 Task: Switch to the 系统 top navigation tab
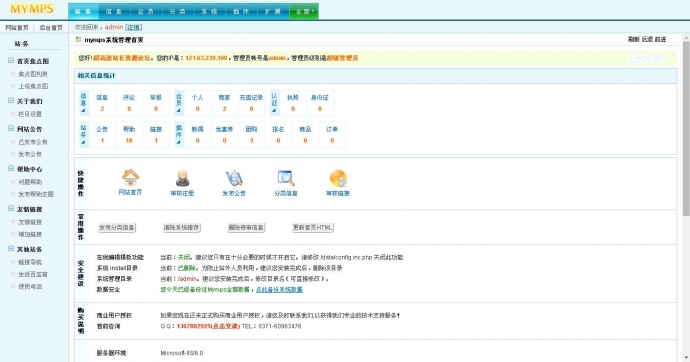pos(209,11)
